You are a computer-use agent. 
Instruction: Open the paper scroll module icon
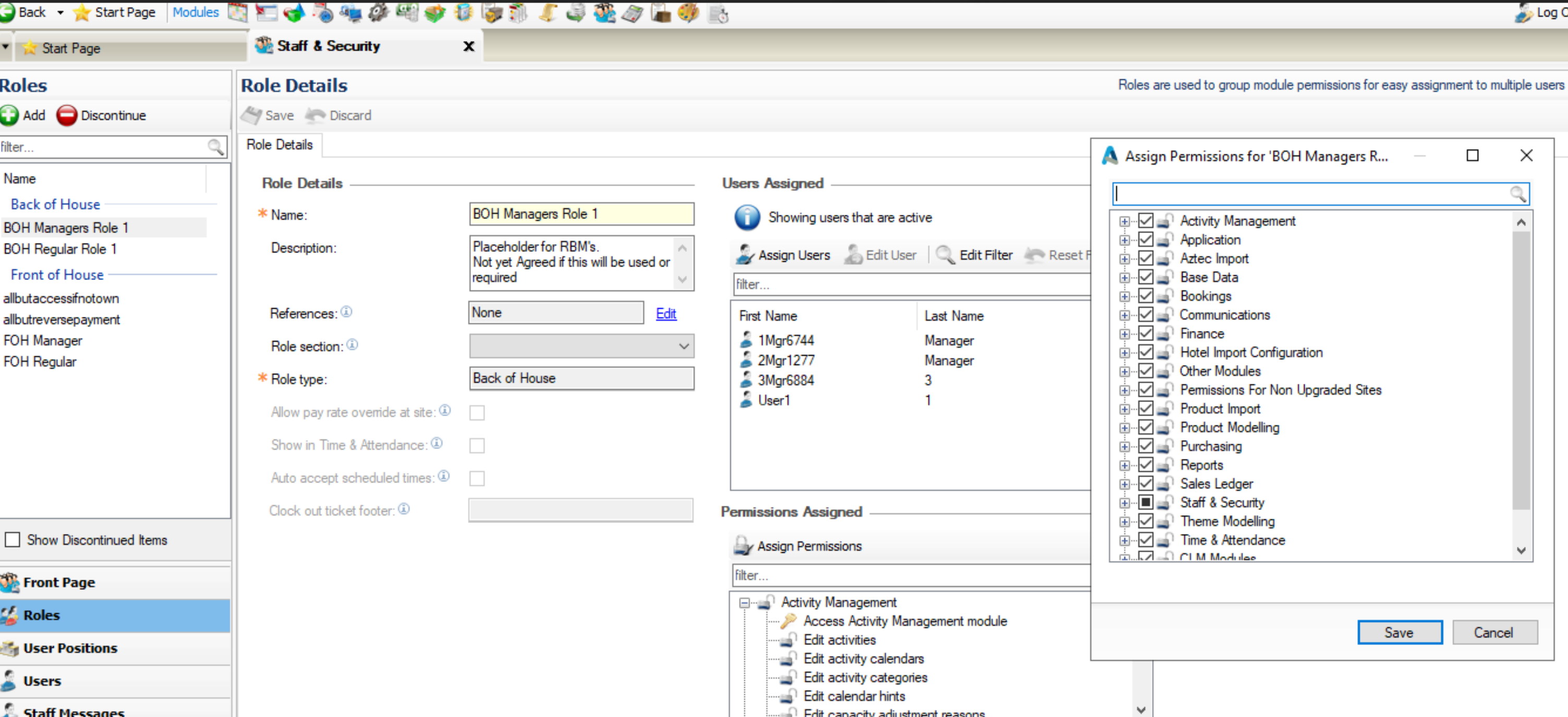547,12
